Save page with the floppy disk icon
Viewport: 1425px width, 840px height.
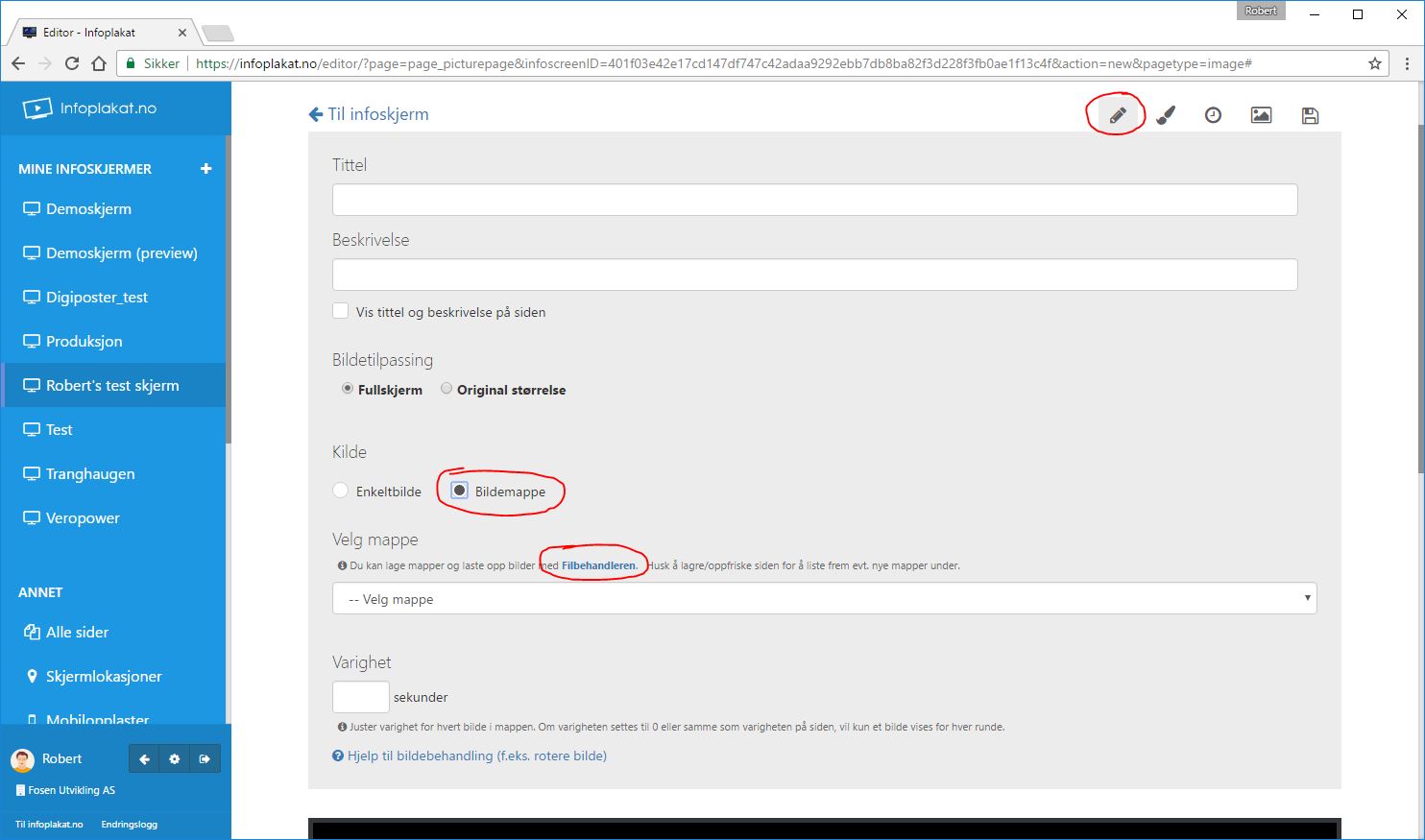(1310, 115)
